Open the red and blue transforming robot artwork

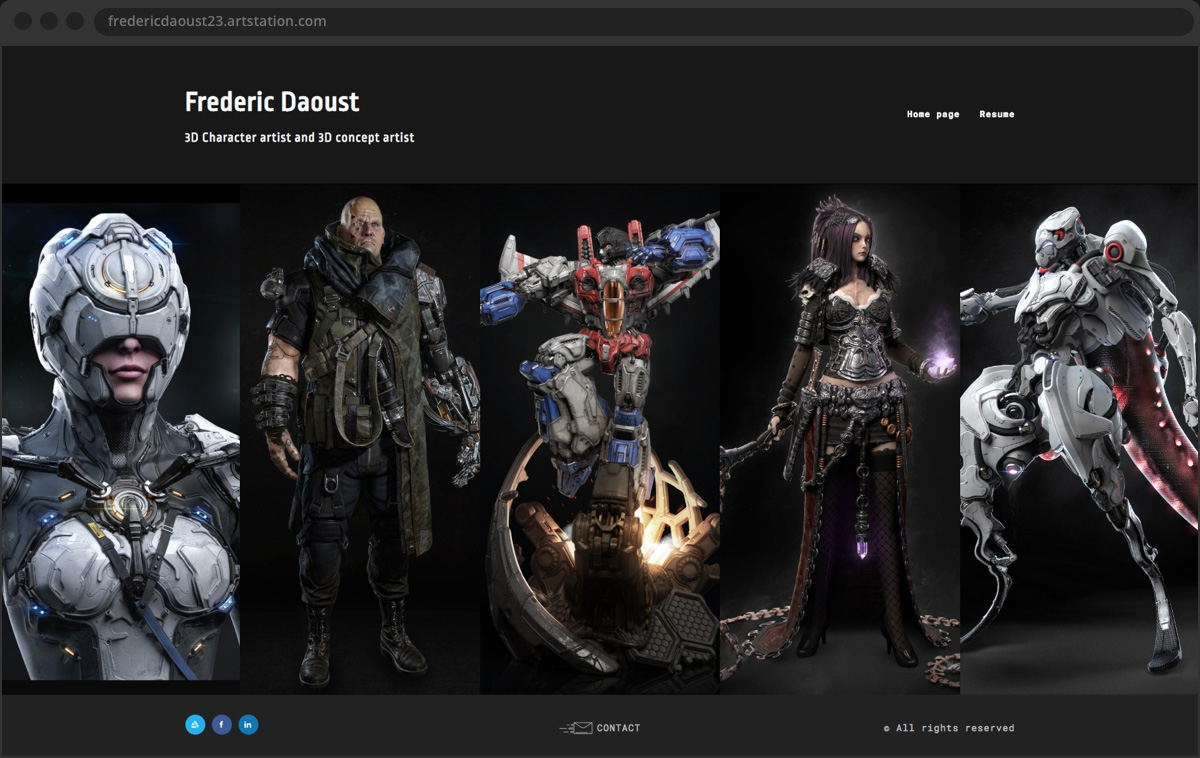click(600, 440)
